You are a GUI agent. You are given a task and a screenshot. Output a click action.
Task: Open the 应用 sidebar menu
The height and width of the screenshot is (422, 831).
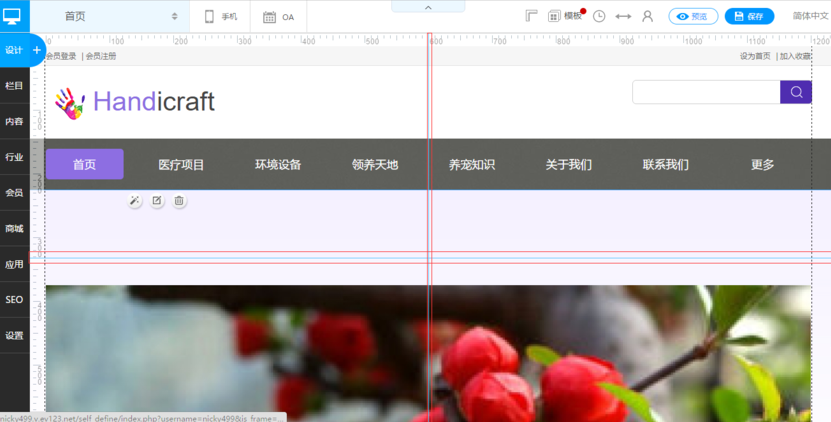point(14,264)
